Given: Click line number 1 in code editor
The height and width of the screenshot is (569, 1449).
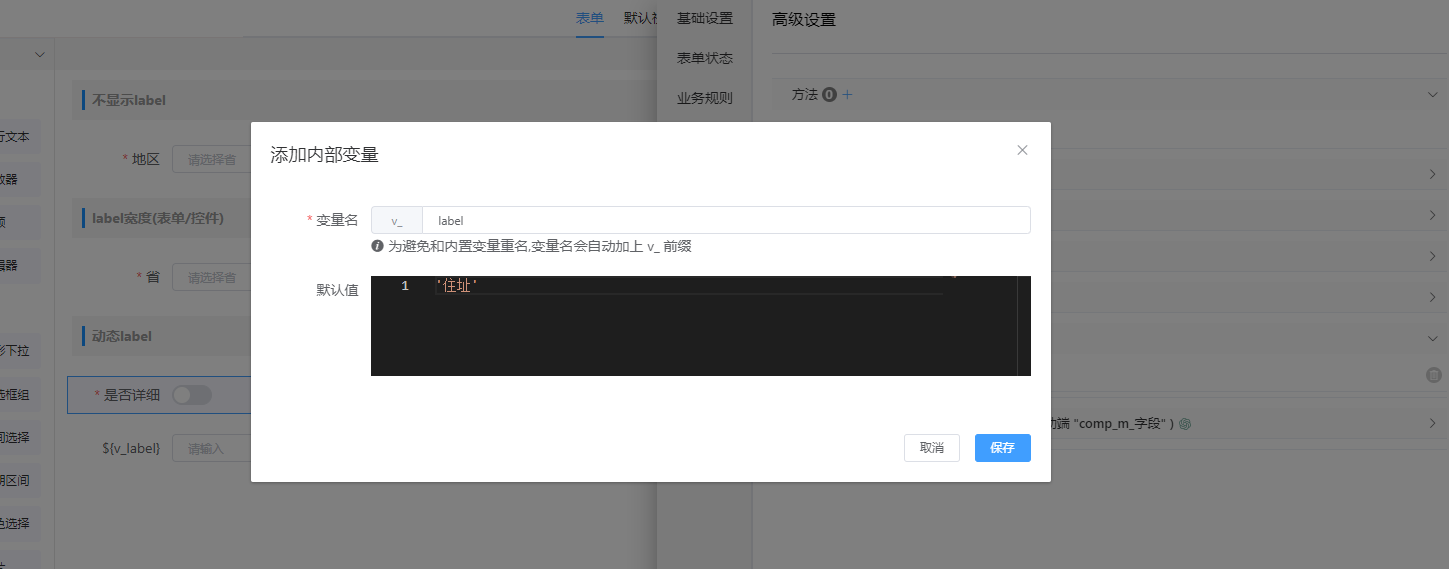Looking at the screenshot, I should pyautogui.click(x=405, y=286).
